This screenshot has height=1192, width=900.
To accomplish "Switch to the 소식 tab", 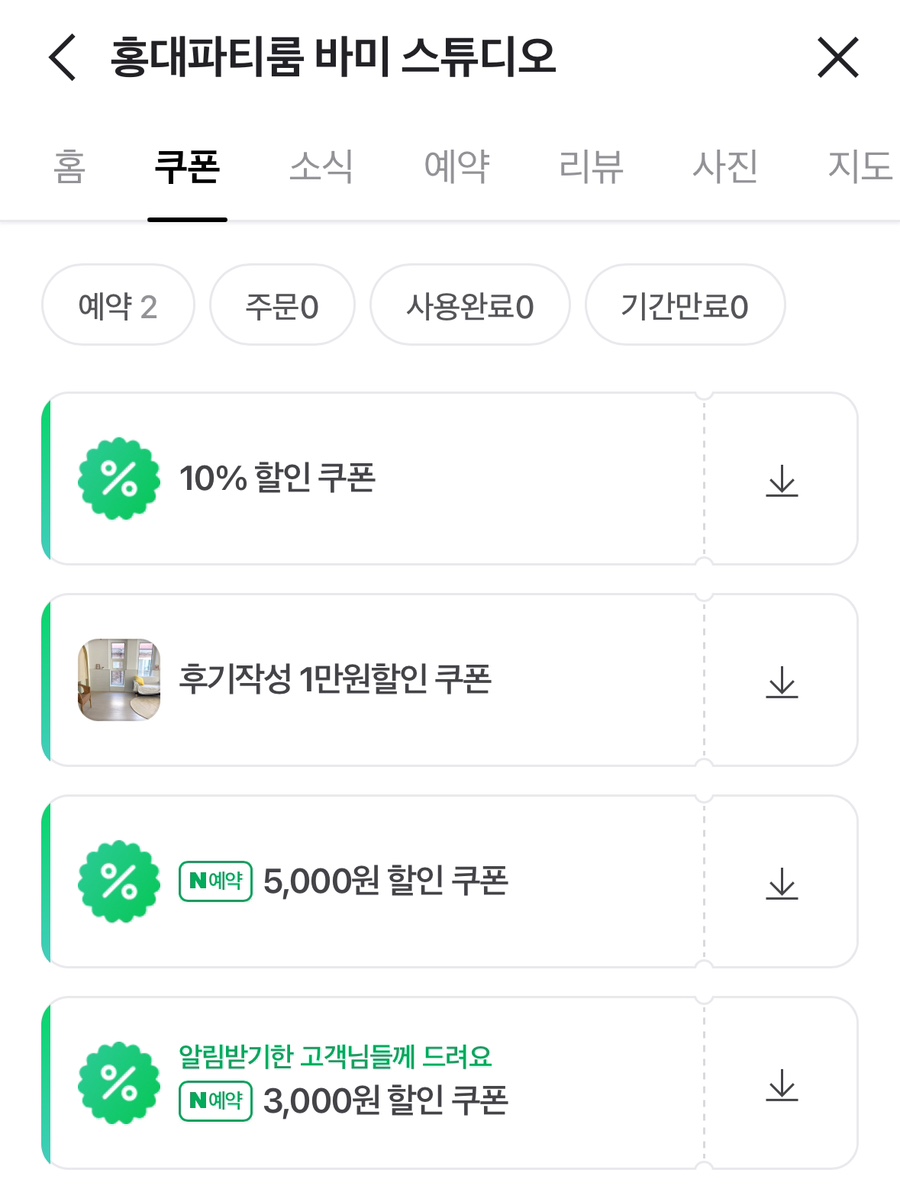I will pos(321,167).
